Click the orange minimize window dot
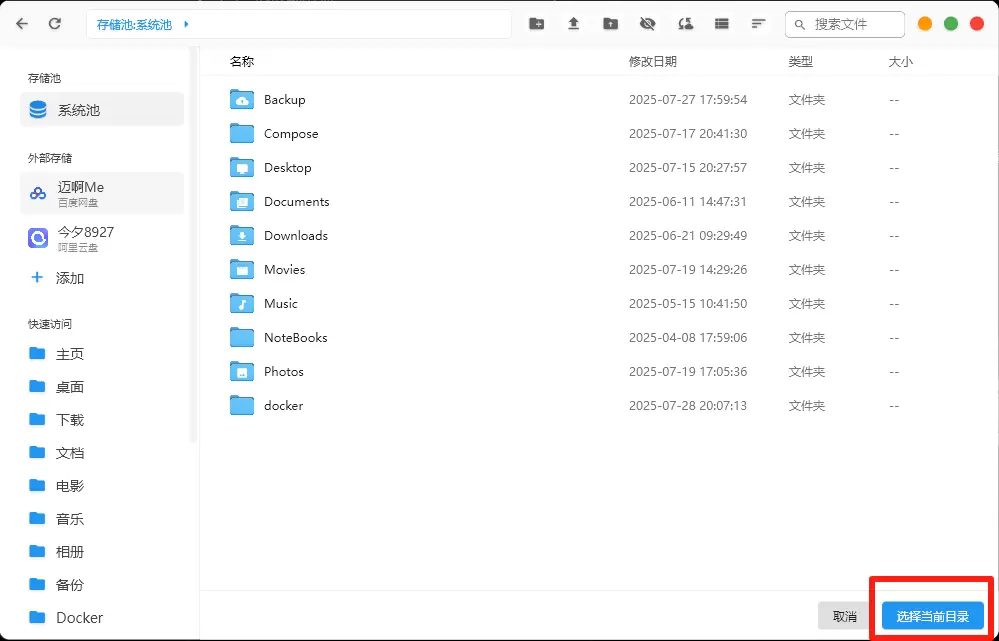The height and width of the screenshot is (641, 999). point(925,24)
